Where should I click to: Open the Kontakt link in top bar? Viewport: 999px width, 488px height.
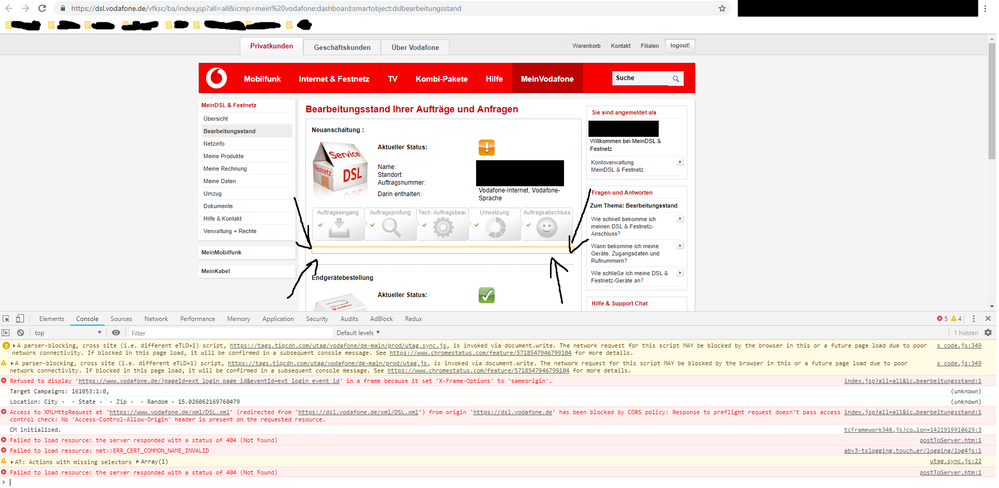(621, 46)
